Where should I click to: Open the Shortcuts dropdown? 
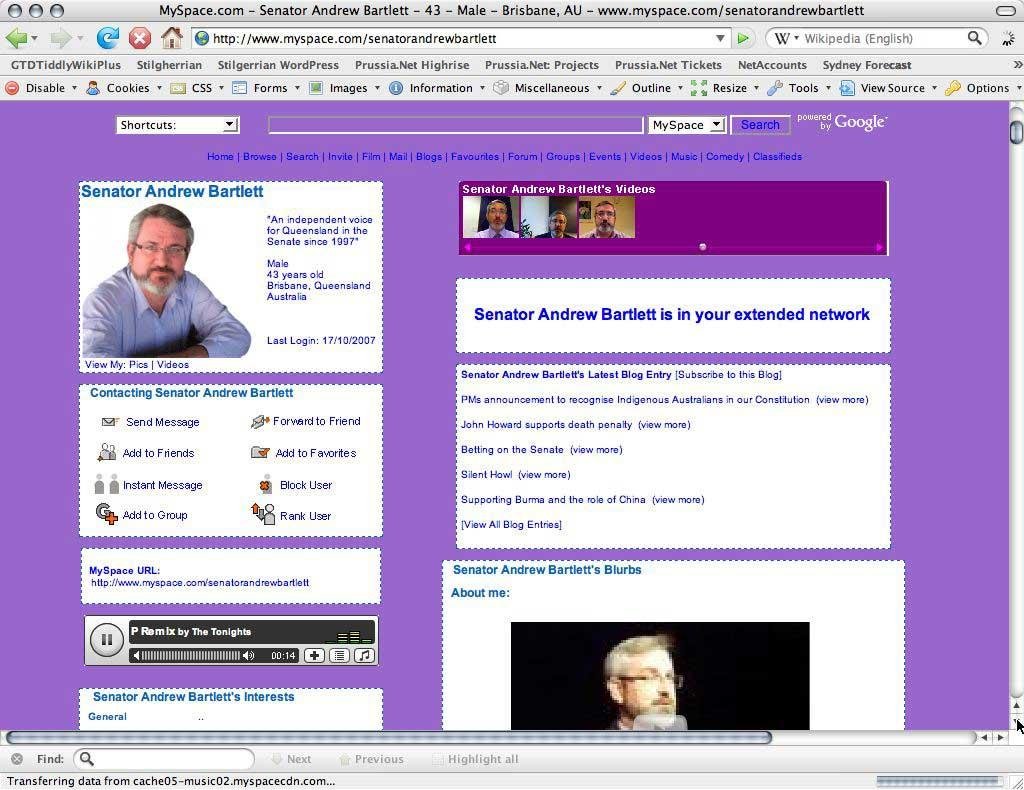(178, 125)
